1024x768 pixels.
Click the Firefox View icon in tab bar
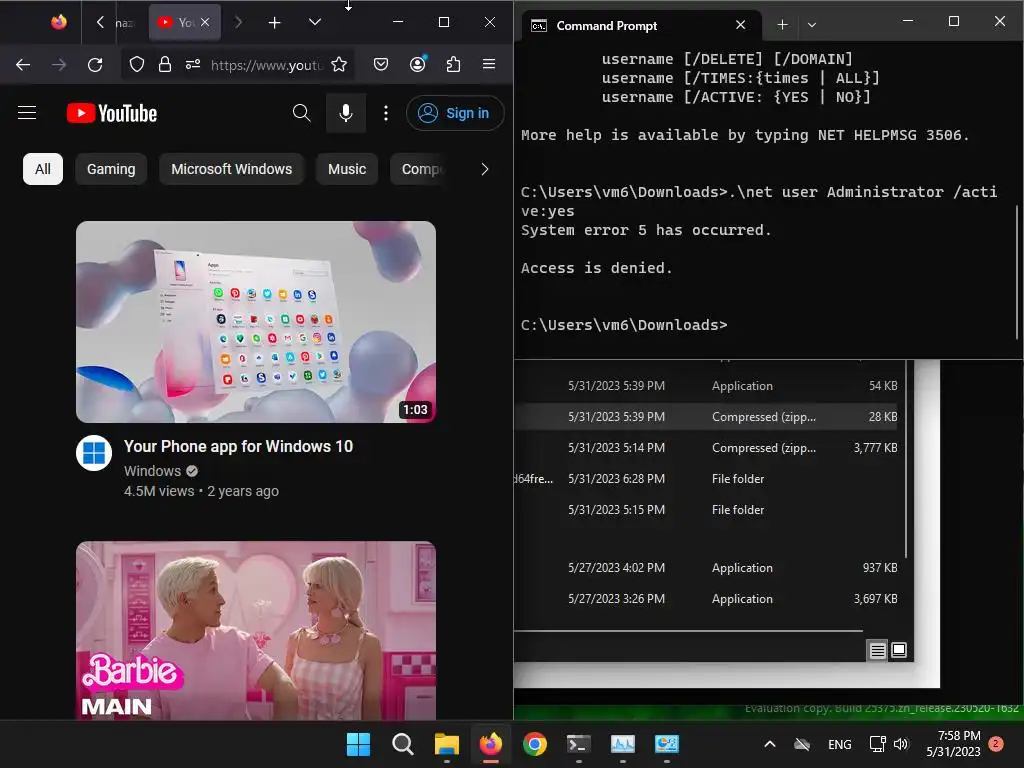59,22
